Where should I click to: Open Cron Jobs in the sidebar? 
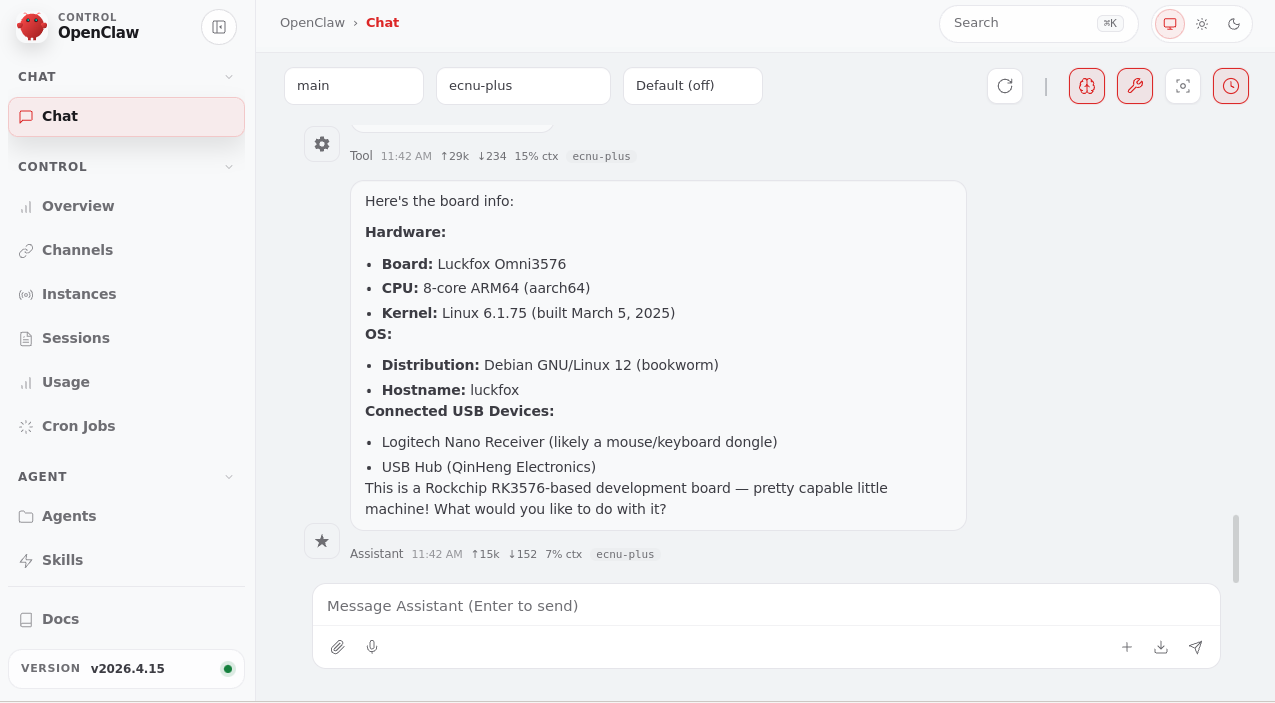[x=126, y=426]
